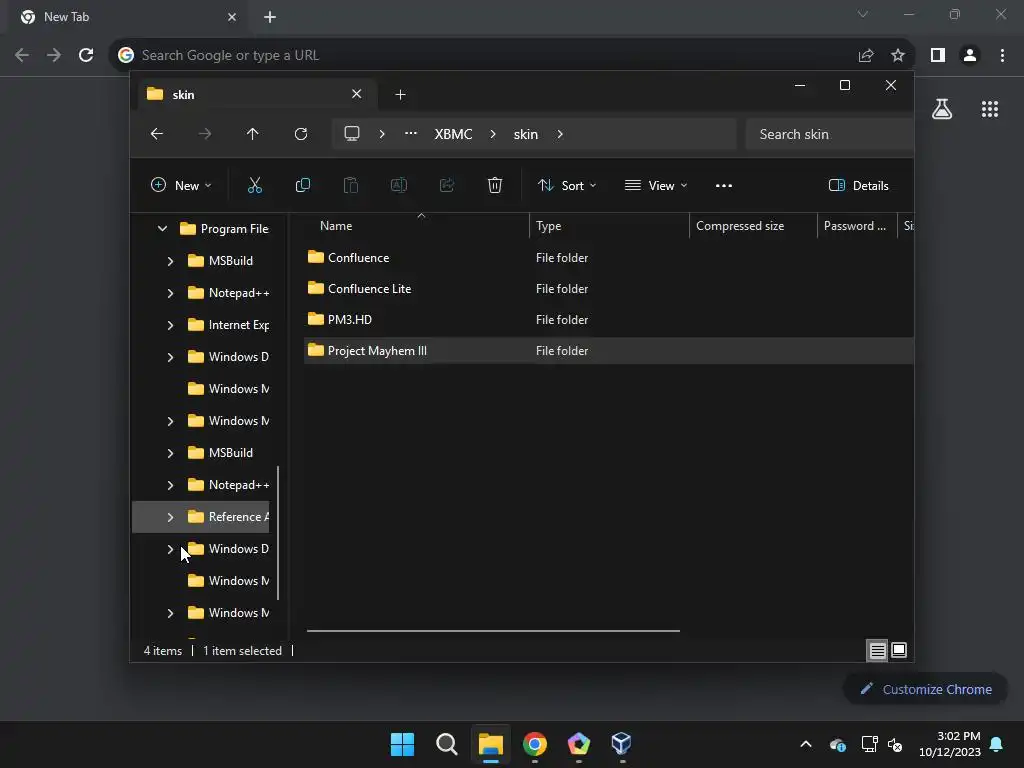Image resolution: width=1024 pixels, height=768 pixels.
Task: Click the Share icon in Explorer toolbar
Action: 447,185
